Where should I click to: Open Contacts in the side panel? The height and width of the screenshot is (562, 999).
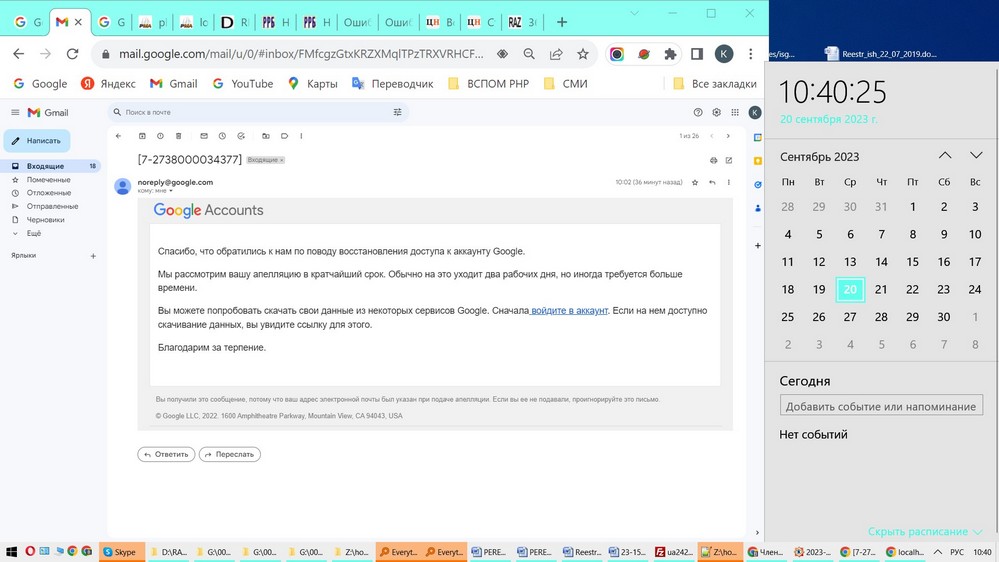758,208
